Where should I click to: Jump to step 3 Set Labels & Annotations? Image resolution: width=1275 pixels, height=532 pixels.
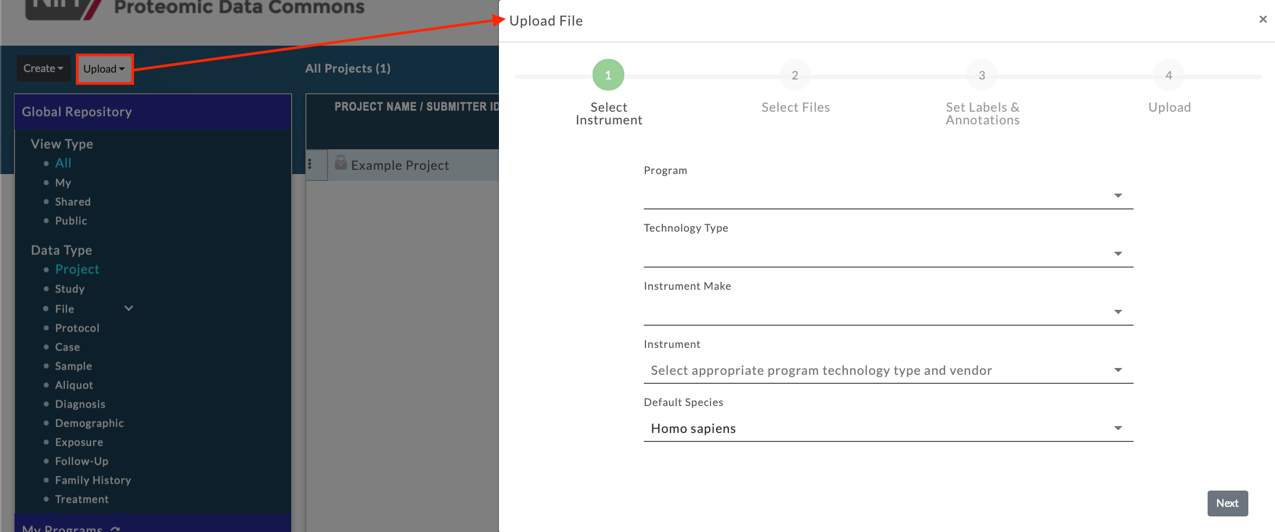[981, 76]
